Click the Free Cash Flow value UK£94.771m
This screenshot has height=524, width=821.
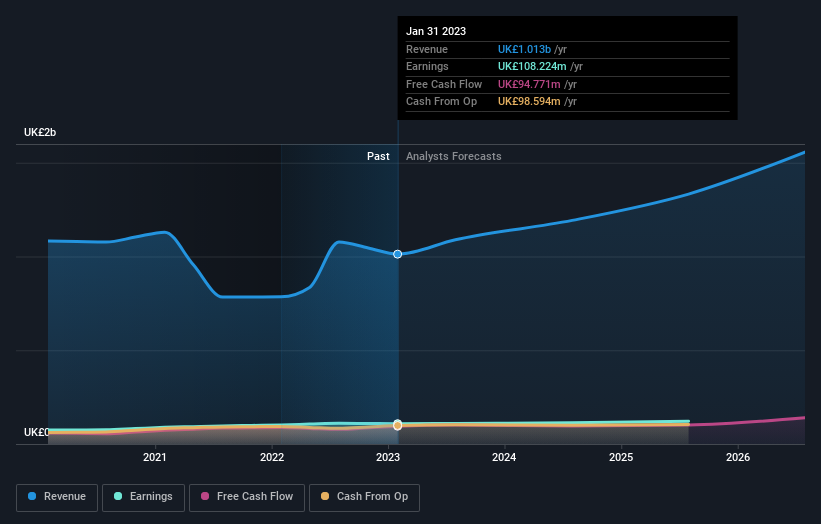pos(529,84)
